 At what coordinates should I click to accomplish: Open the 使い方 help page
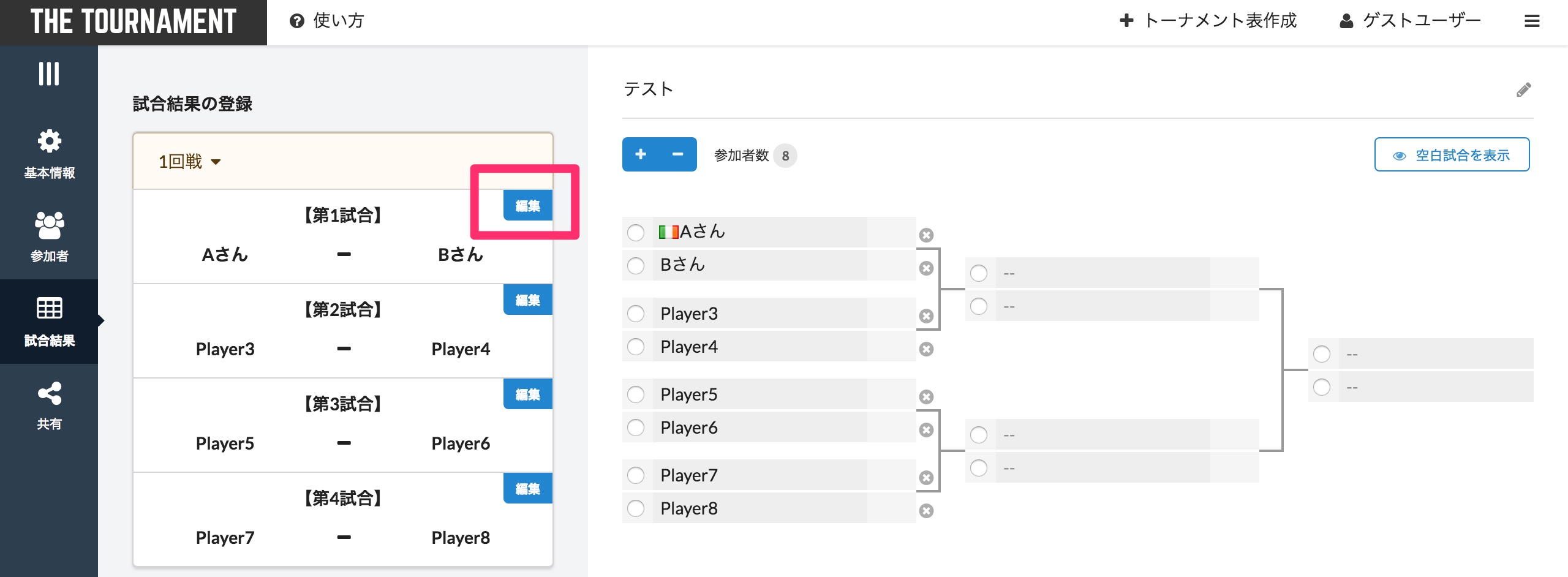[327, 21]
